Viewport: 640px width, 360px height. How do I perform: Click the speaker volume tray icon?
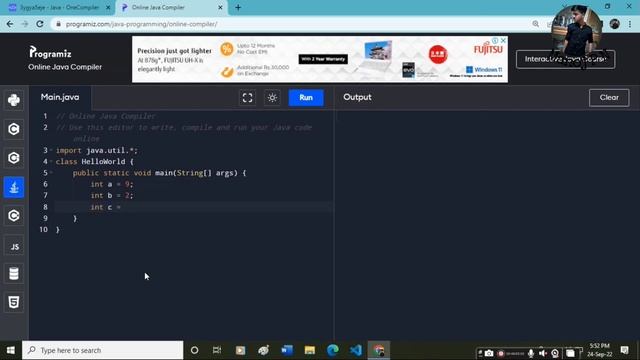(543, 353)
